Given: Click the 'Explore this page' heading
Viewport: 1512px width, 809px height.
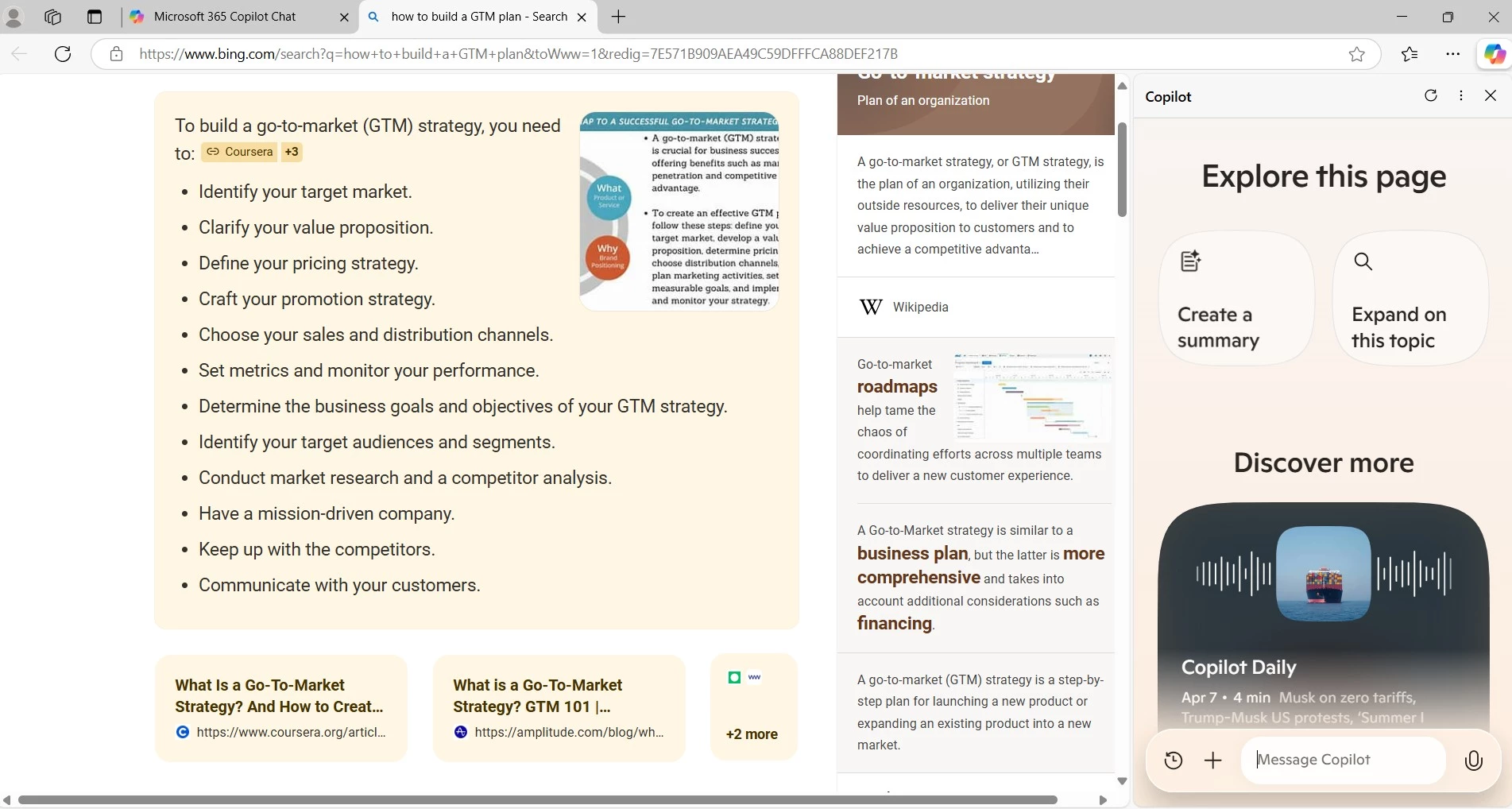Looking at the screenshot, I should (x=1324, y=176).
